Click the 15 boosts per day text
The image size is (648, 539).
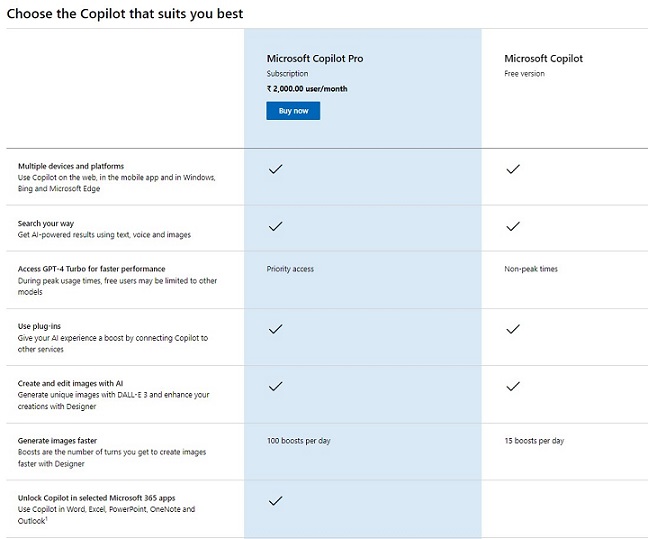click(534, 441)
